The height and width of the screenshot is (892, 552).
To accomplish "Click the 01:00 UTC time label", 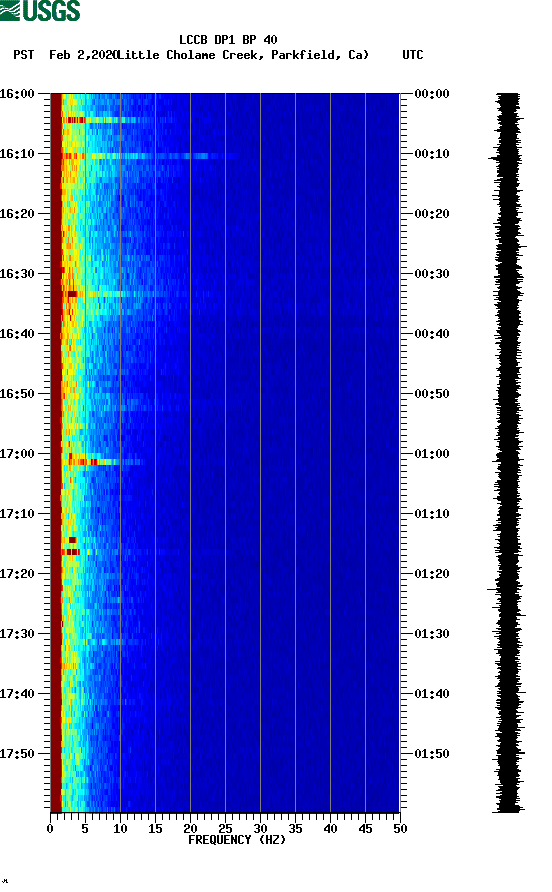I will click(432, 454).
